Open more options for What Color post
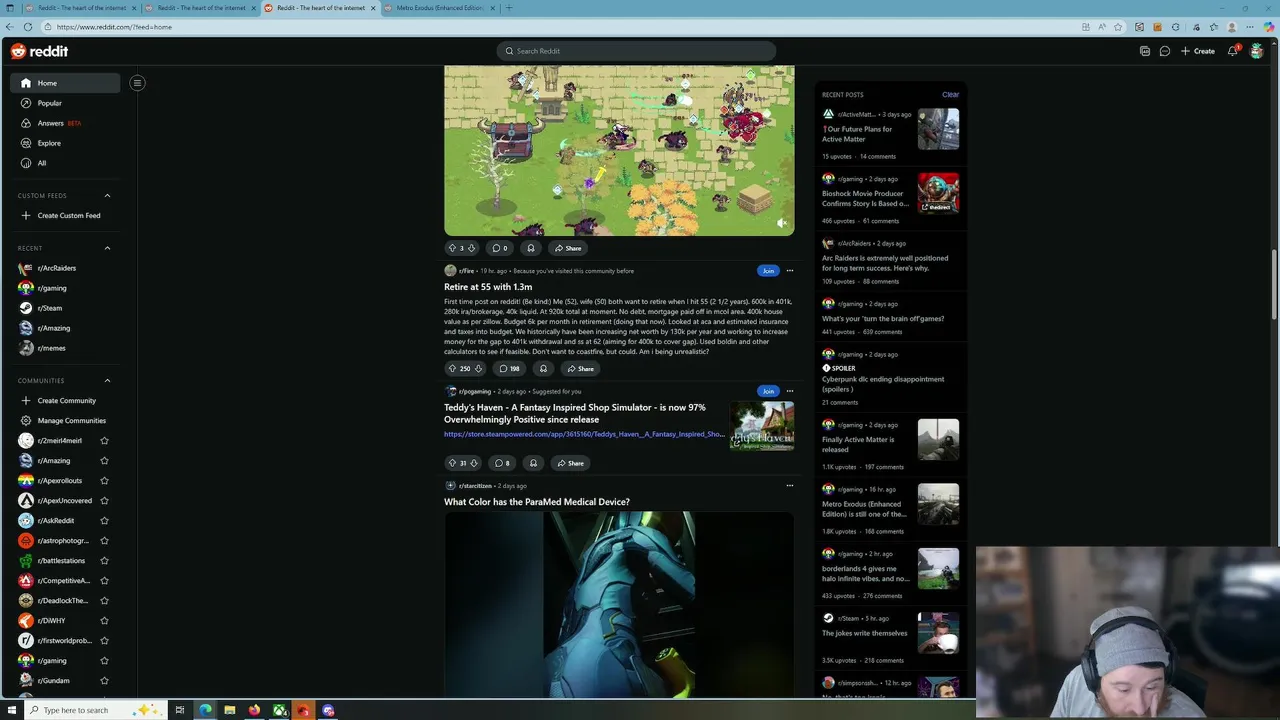 (x=790, y=486)
